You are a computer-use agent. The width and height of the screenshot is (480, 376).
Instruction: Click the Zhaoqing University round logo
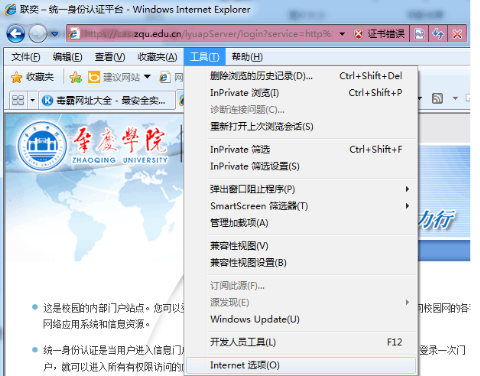[42, 146]
